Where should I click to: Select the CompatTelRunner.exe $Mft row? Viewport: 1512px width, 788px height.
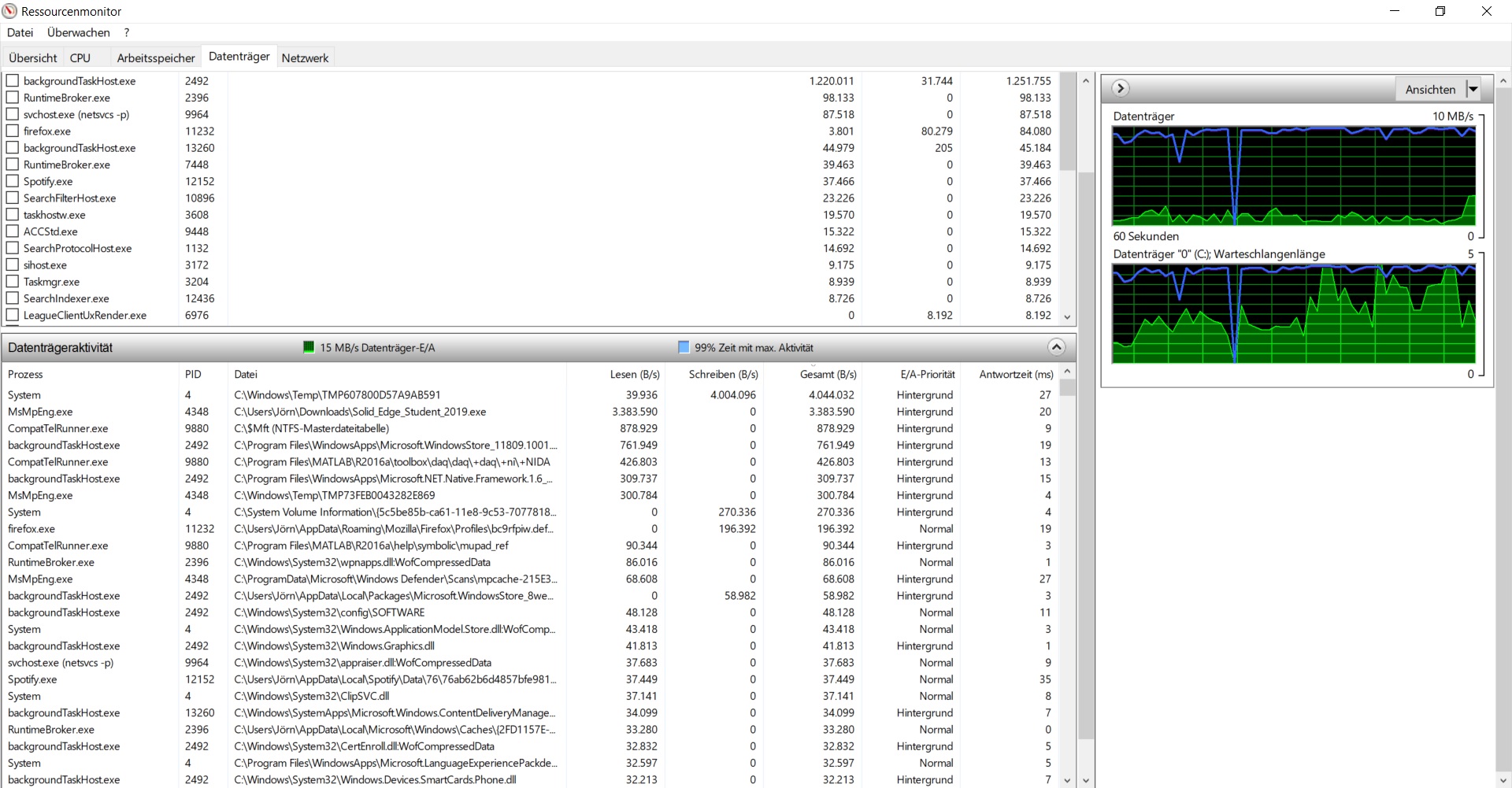530,428
